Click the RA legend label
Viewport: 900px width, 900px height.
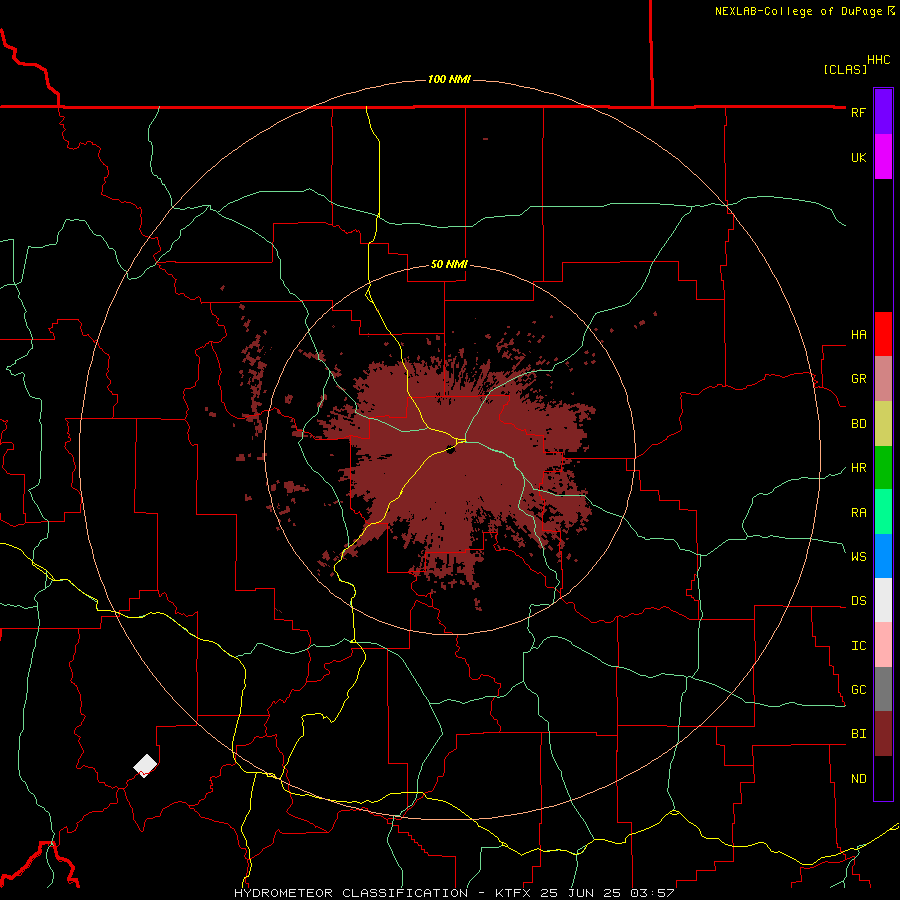[x=858, y=512]
